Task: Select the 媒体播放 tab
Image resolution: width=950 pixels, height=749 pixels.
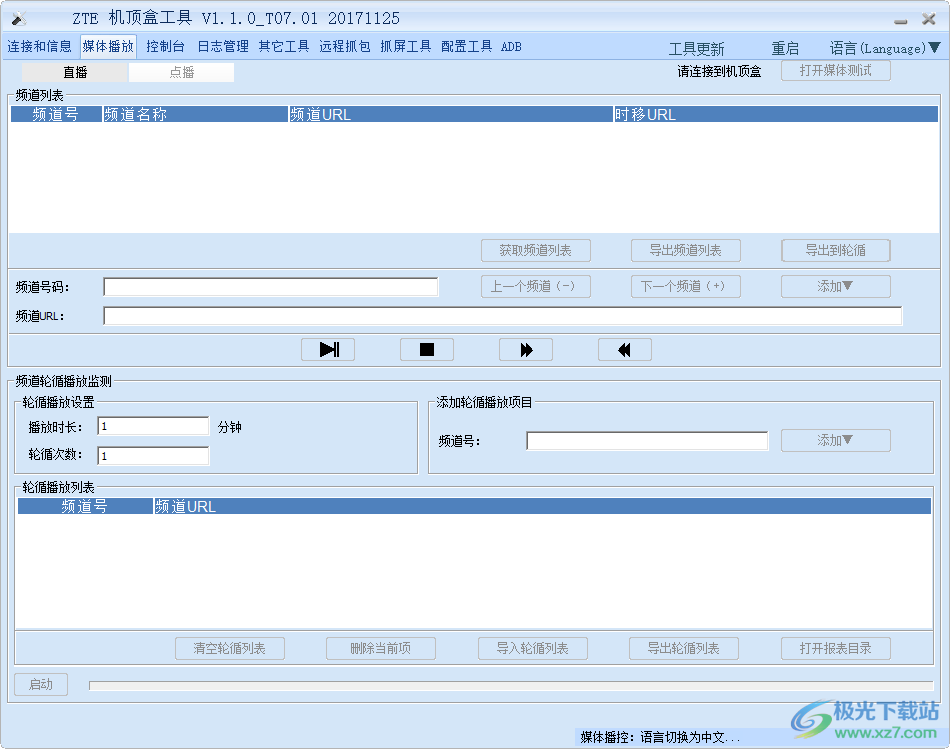Action: 108,46
